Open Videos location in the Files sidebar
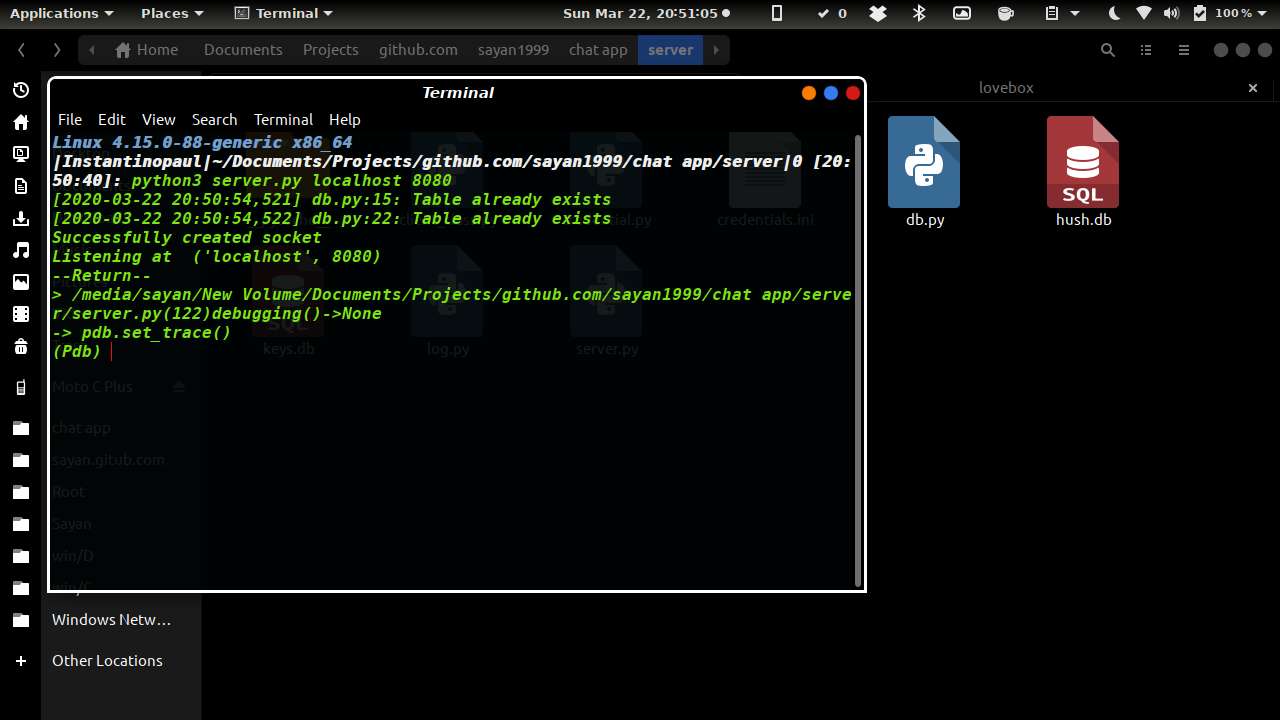 pyautogui.click(x=20, y=314)
